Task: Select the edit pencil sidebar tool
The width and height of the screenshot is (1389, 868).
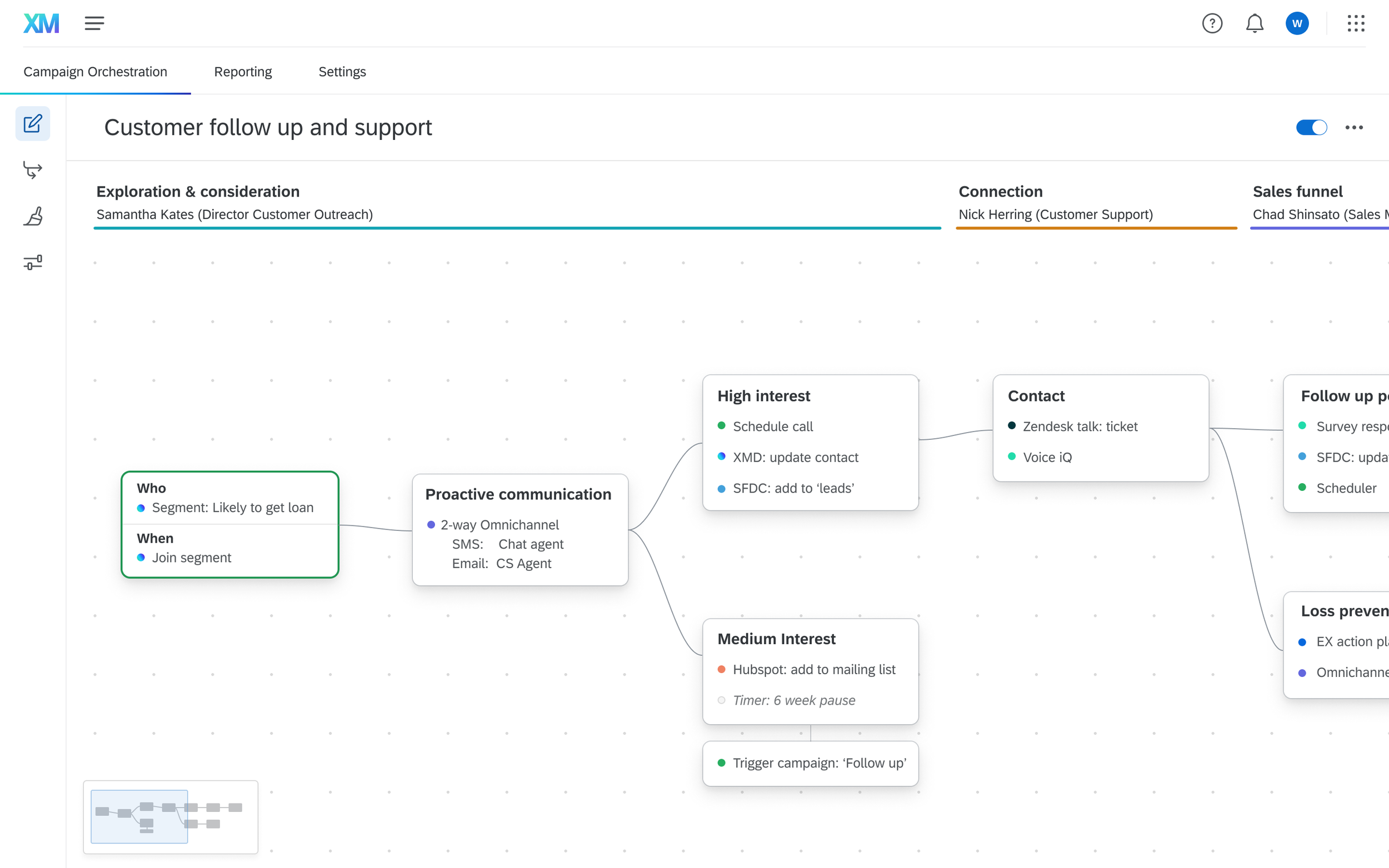Action: pos(33,123)
